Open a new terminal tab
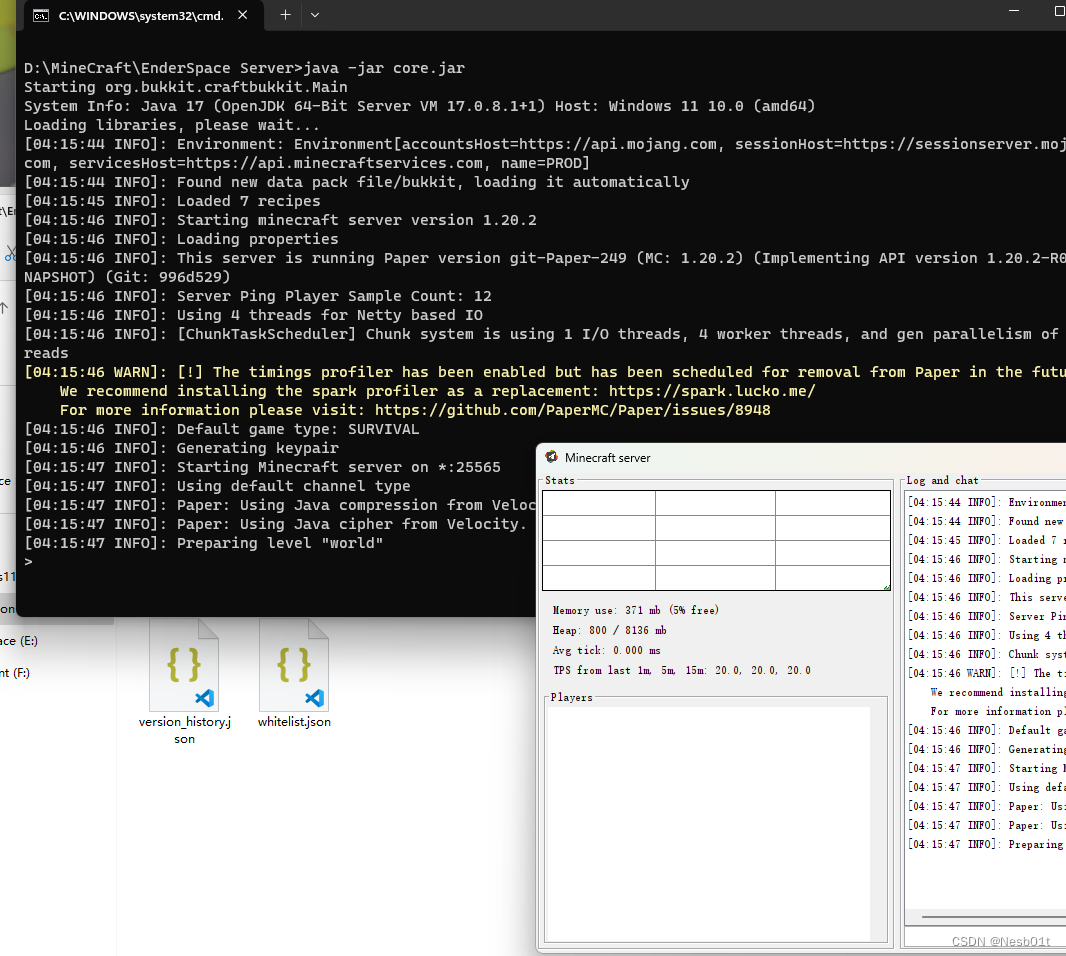Image resolution: width=1066 pixels, height=956 pixels. point(285,15)
